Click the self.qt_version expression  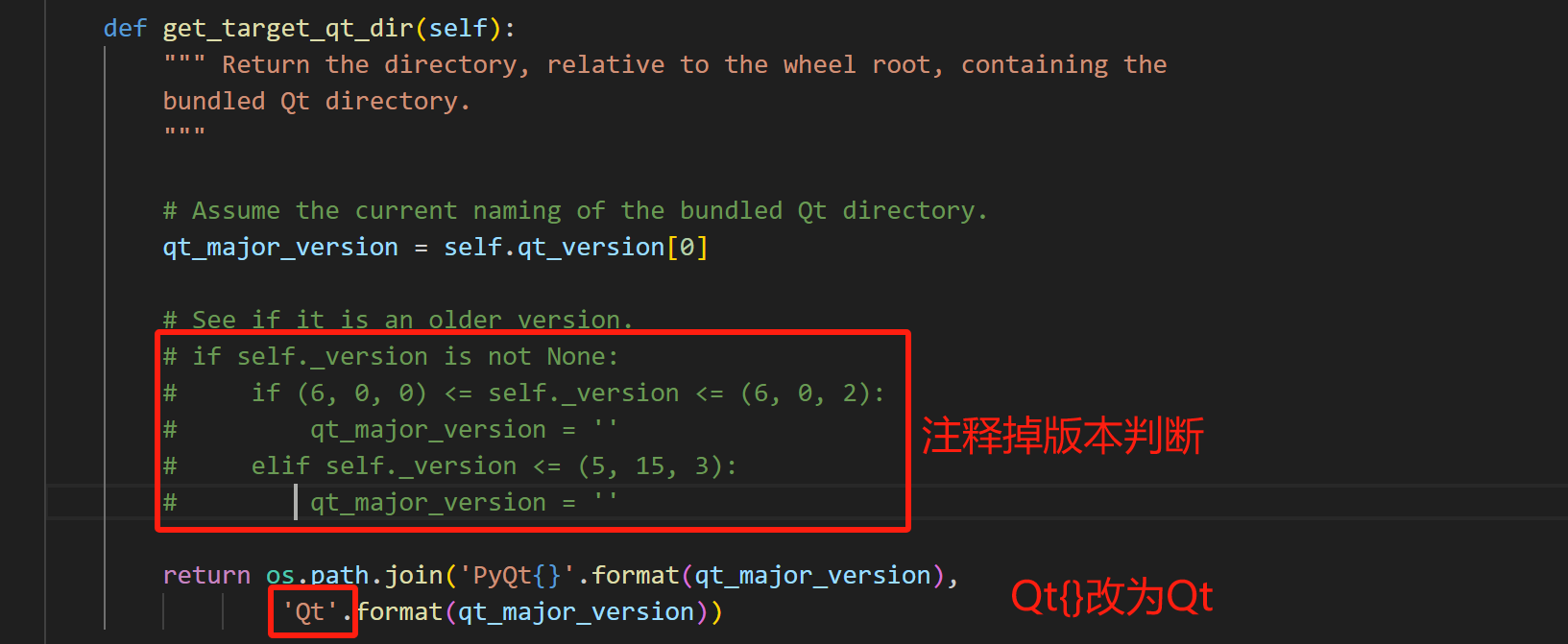click(x=554, y=248)
